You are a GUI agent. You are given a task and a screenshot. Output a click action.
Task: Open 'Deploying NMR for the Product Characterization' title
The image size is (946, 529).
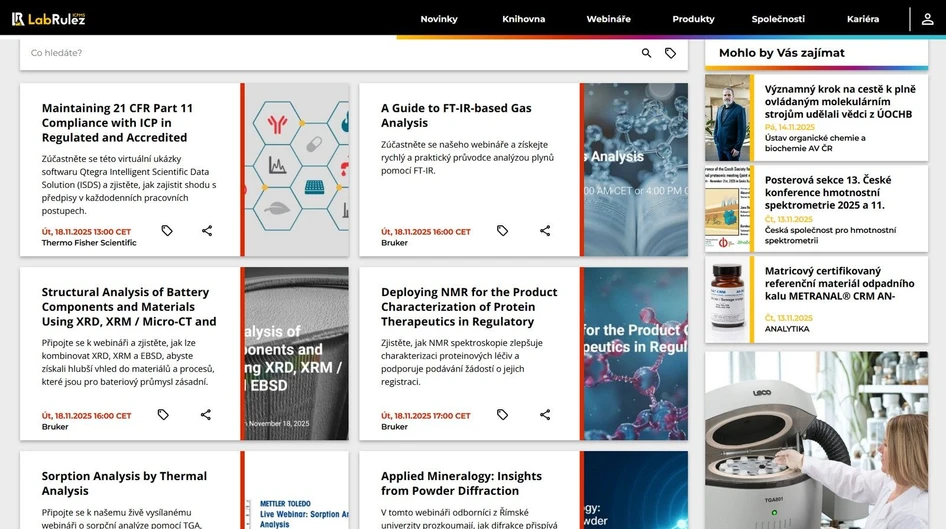pyautogui.click(x=469, y=306)
